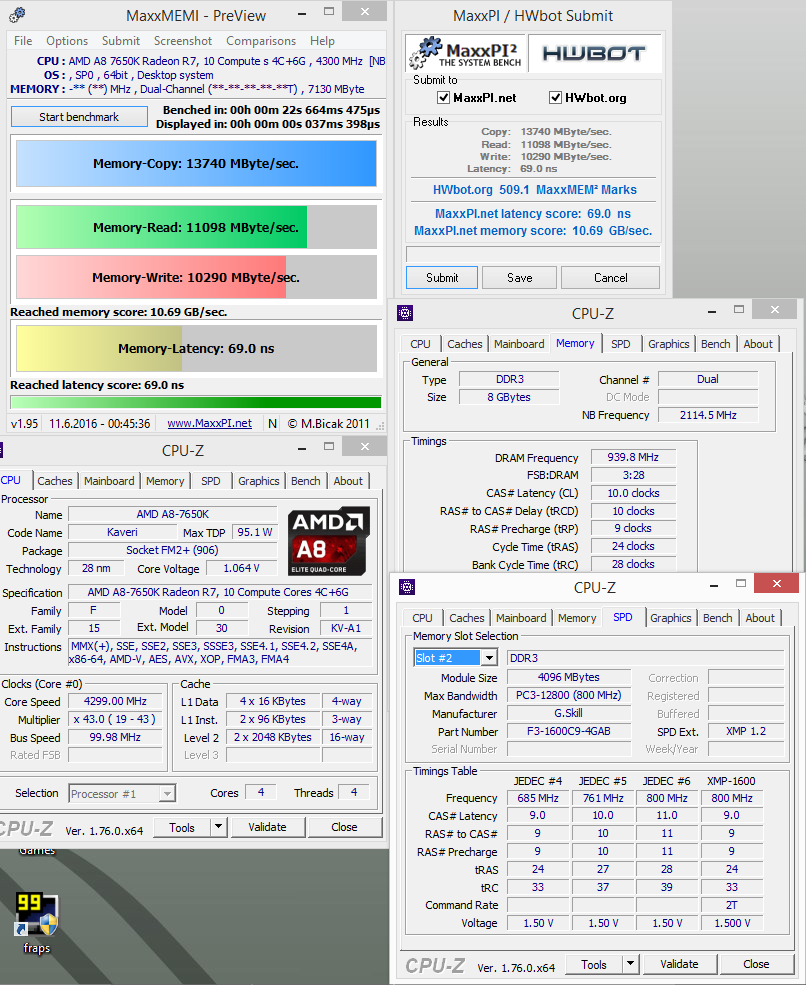Click the Save button in HWbot Submit
This screenshot has height=985, width=806.
pos(520,278)
